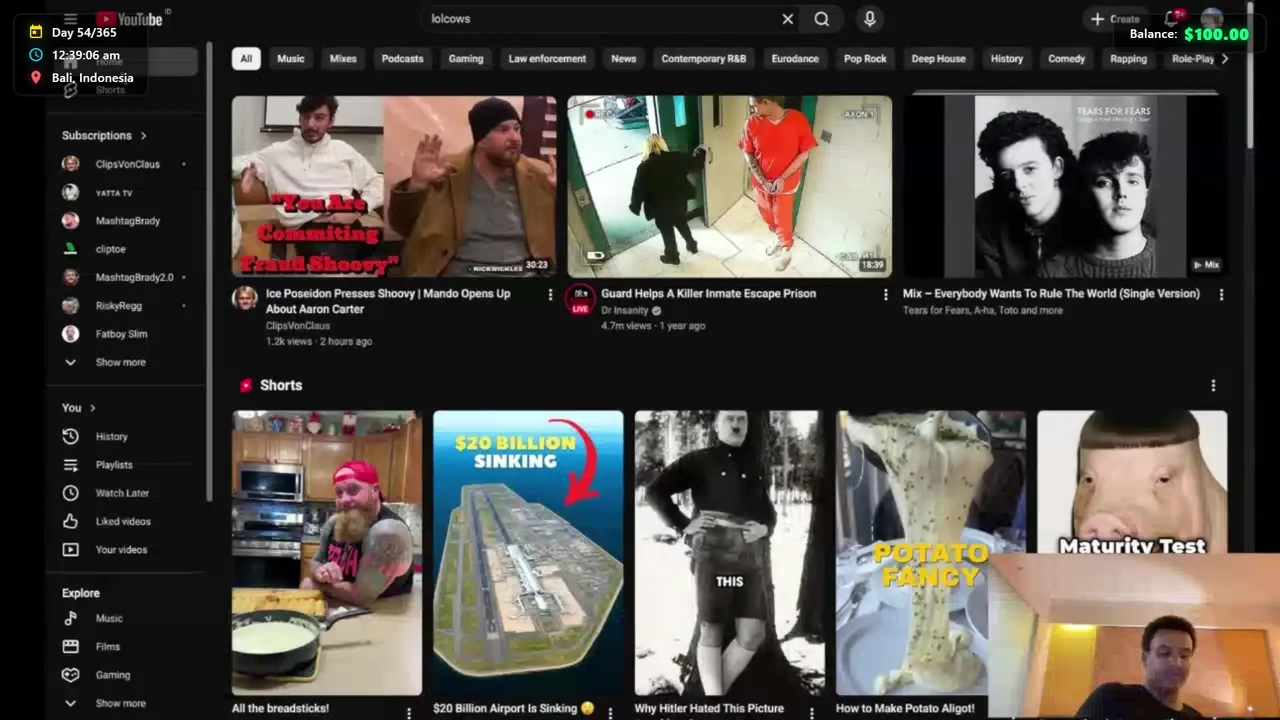Open Why Hitler Hated This Picture short

[x=730, y=552]
